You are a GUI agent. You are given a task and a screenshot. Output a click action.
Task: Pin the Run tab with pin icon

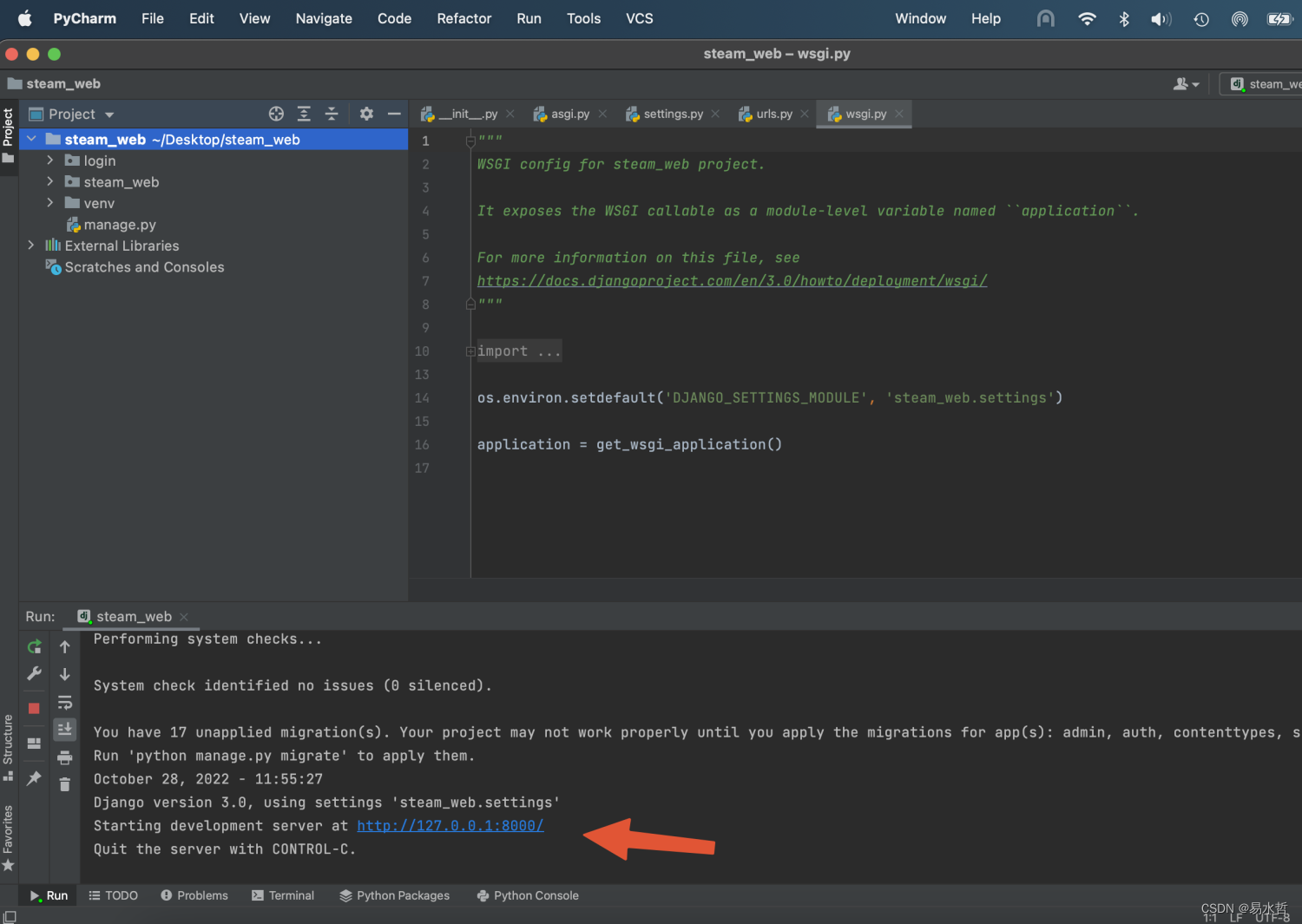pos(34,778)
